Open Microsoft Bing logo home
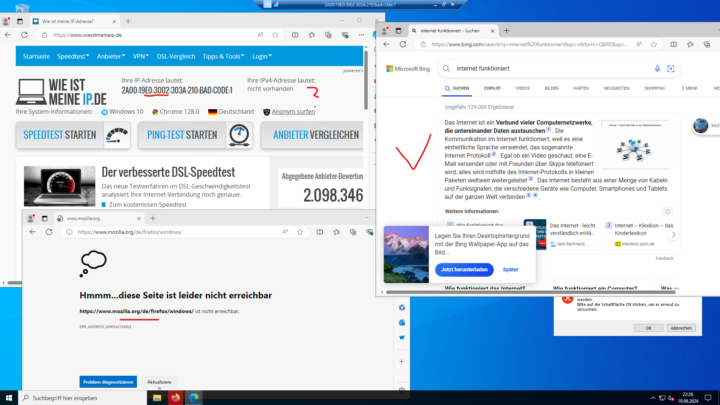720x405 pixels. (x=408, y=68)
